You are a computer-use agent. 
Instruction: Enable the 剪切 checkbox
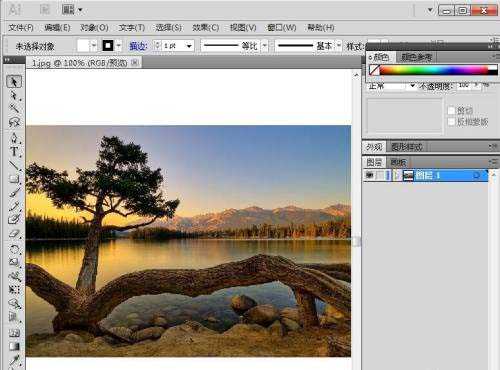coord(451,110)
